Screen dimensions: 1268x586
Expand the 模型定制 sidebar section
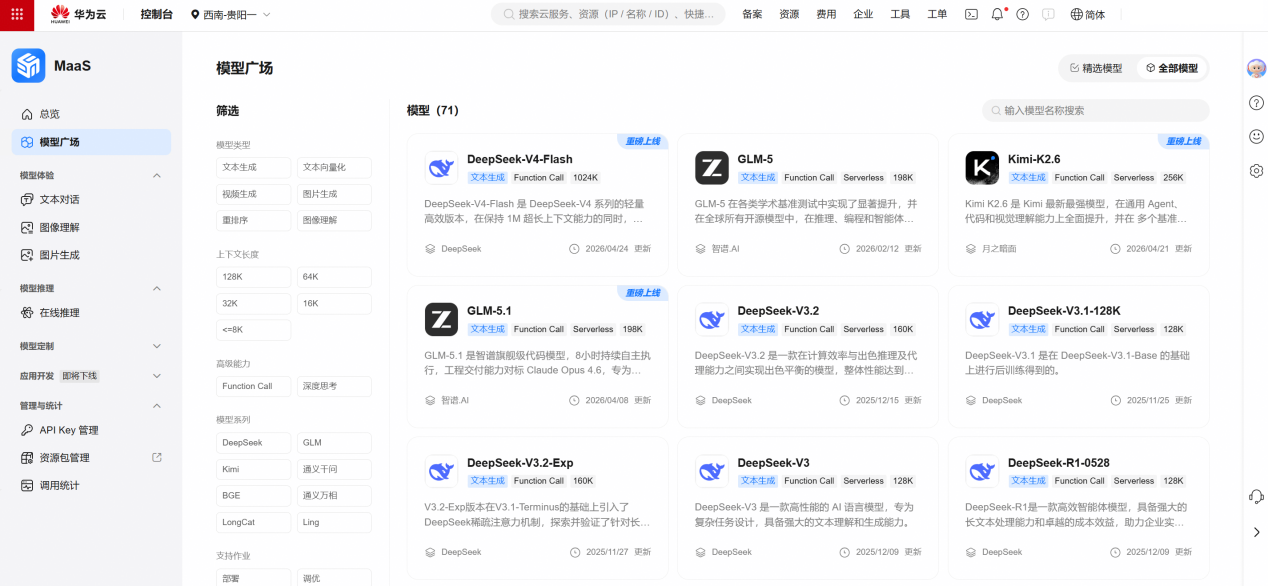pyautogui.click(x=156, y=346)
